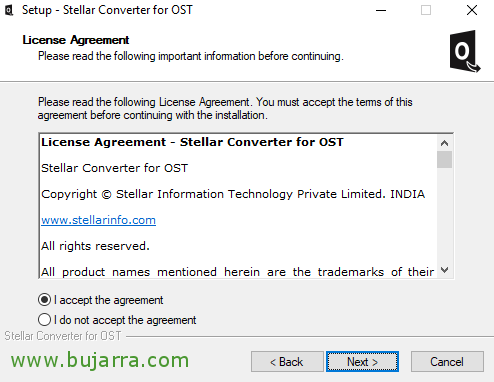
Task: Click the Next button
Action: coord(362,362)
